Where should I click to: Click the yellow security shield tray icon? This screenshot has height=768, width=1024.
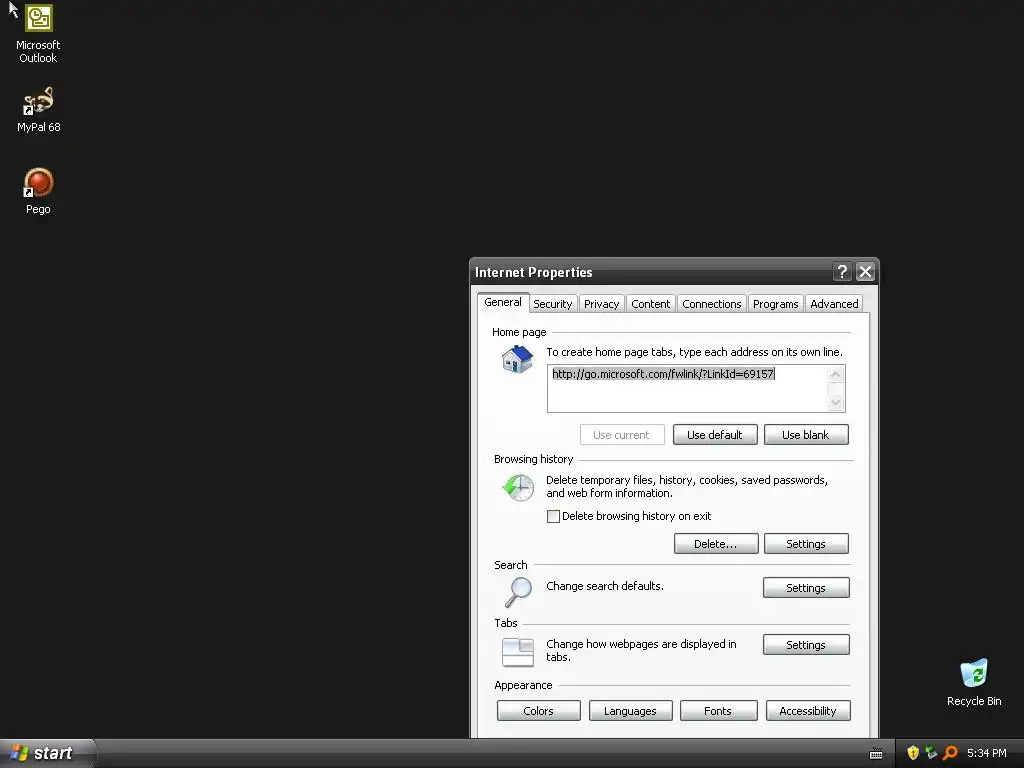(913, 753)
